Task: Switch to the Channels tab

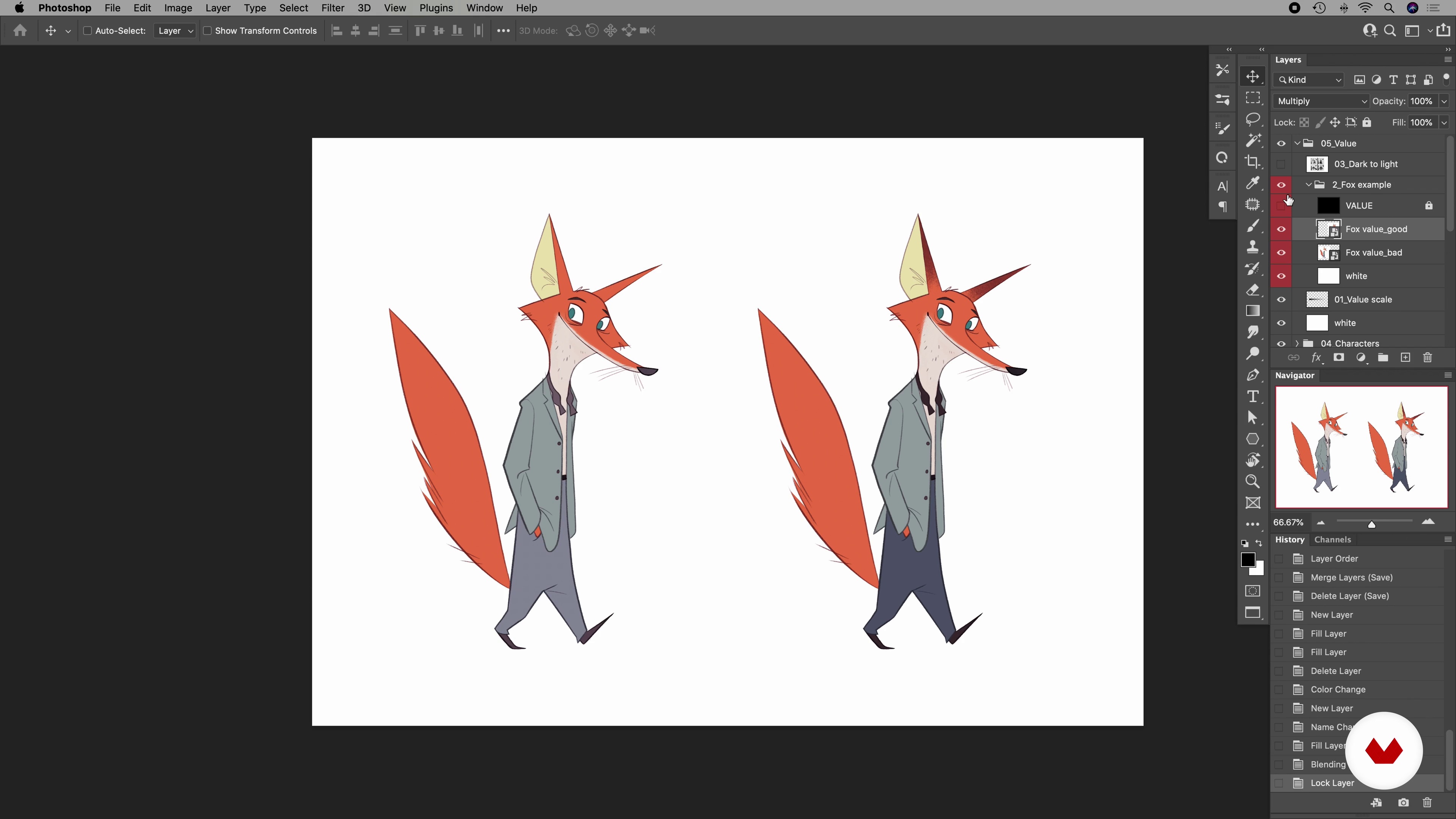Action: [1332, 540]
